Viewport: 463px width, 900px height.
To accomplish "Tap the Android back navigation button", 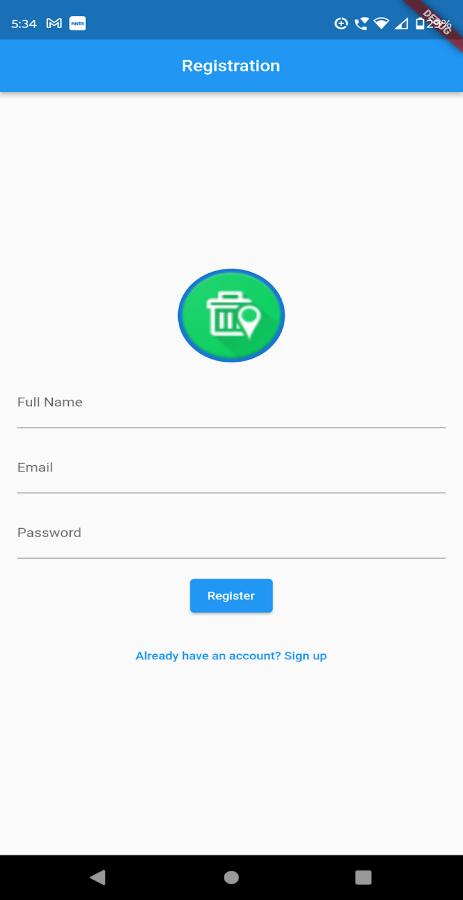I will pos(98,877).
